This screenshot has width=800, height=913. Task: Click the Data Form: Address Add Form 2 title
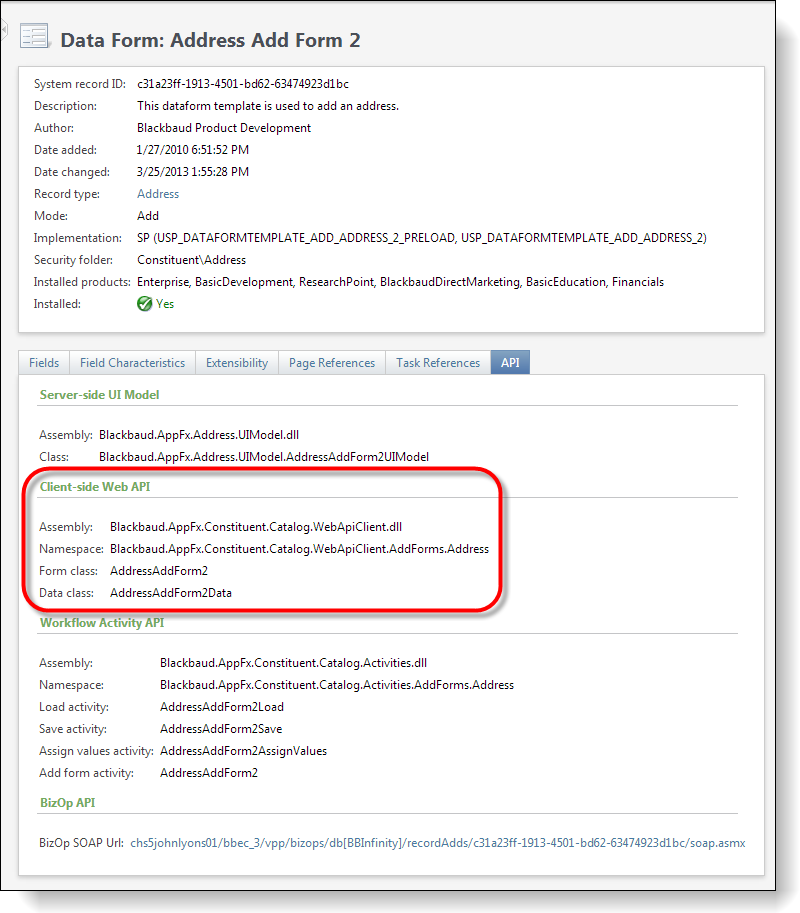coord(210,40)
